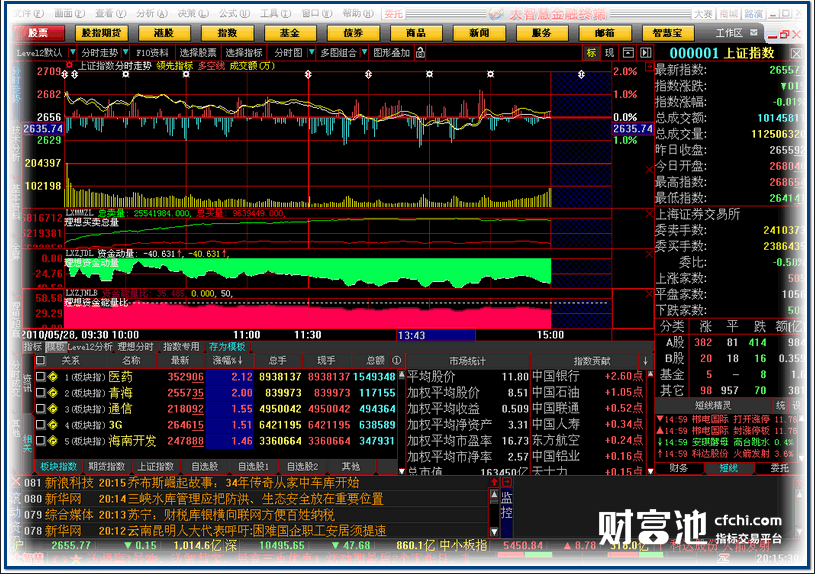Click the red Z icon in bottom status bar
The width and height of the screenshot is (815, 574).
pos(723,558)
